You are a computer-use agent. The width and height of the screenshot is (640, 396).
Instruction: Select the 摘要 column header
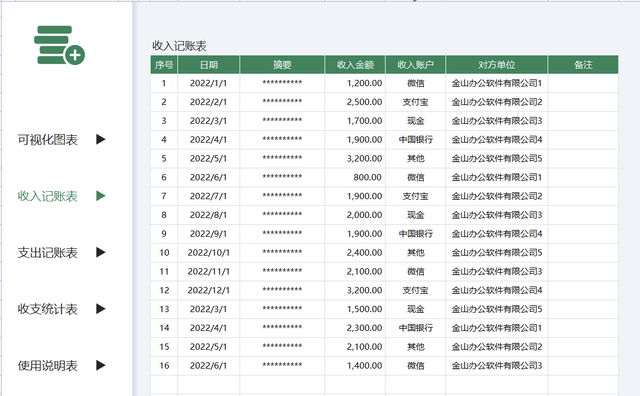coord(282,65)
